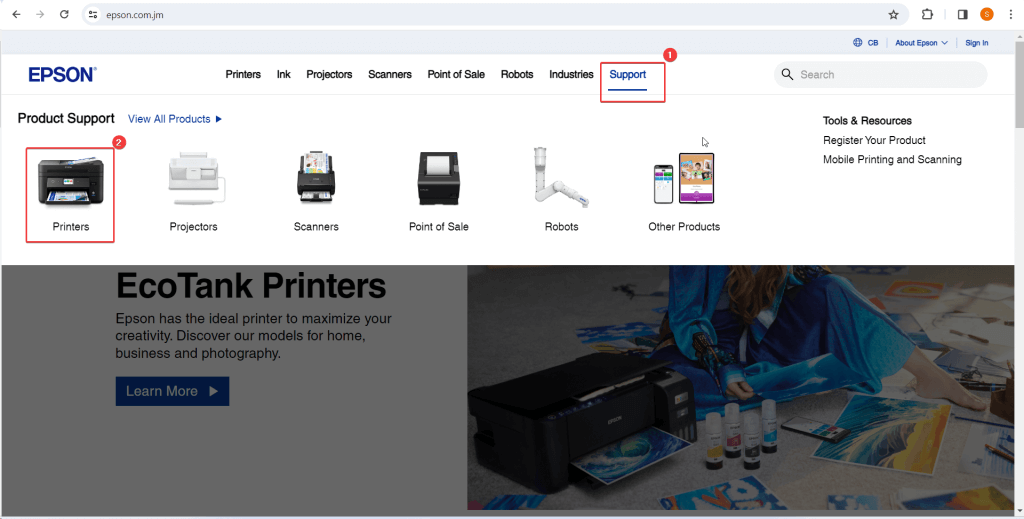The height and width of the screenshot is (519, 1024).
Task: Reload the page with refresh icon
Action: pyautogui.click(x=64, y=14)
